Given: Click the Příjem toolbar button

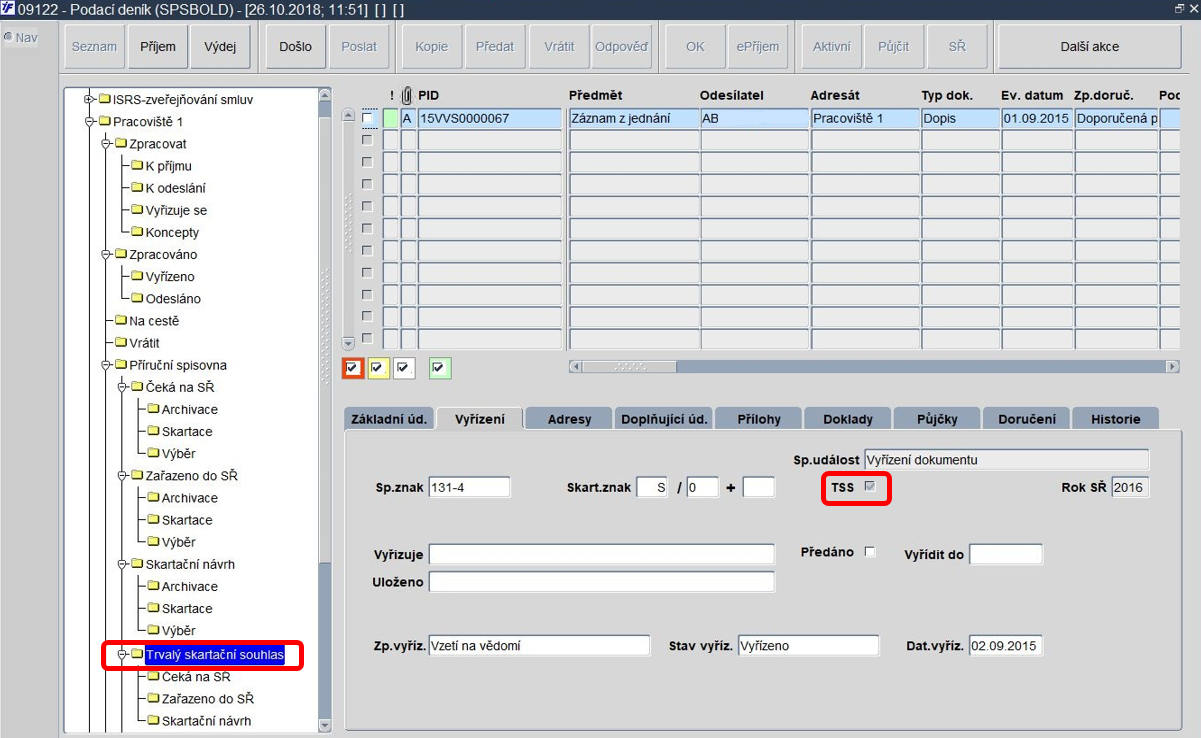Looking at the screenshot, I should point(158,47).
